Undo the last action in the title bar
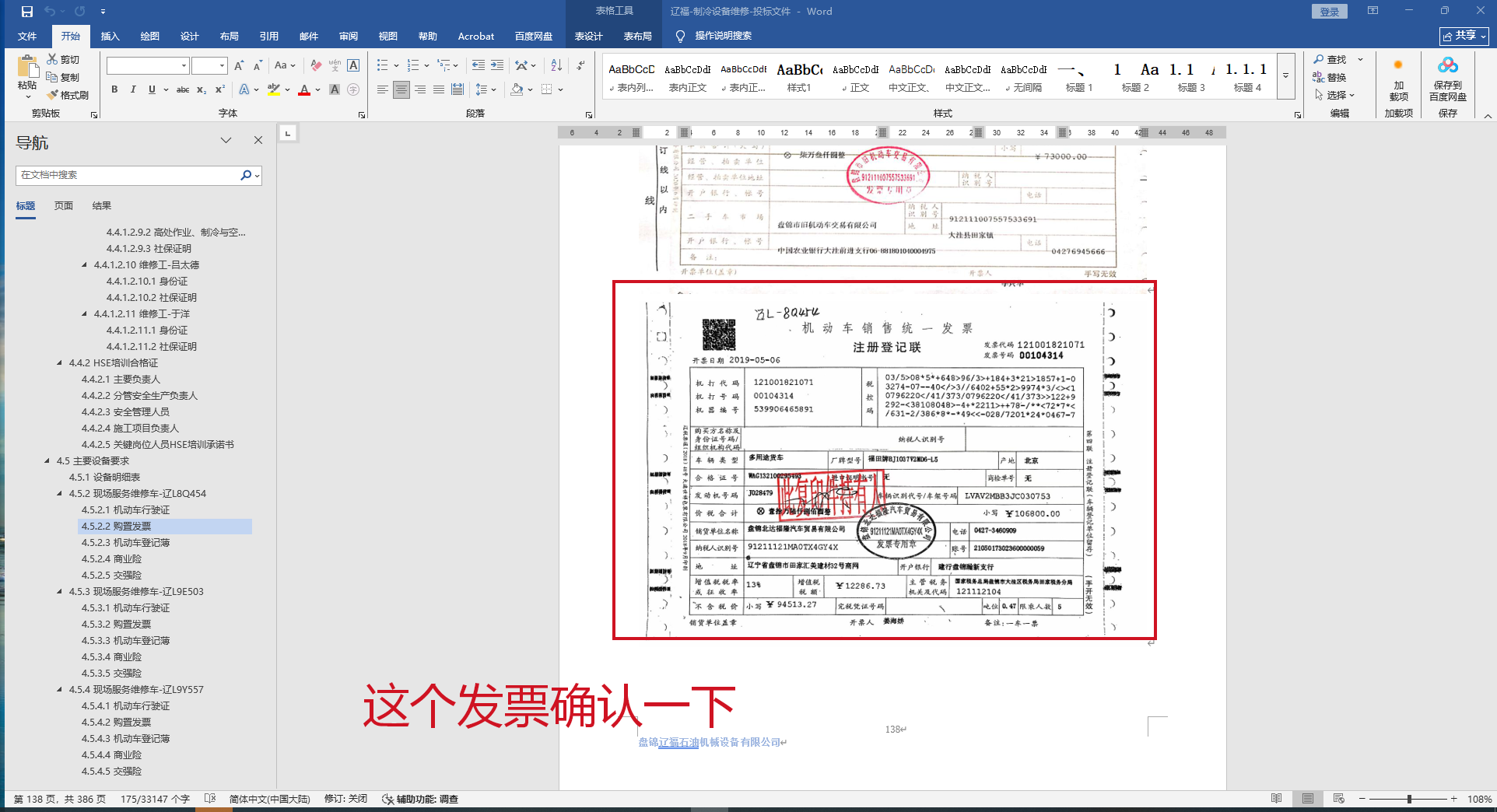Viewport: 1497px width, 812px height. (51, 12)
